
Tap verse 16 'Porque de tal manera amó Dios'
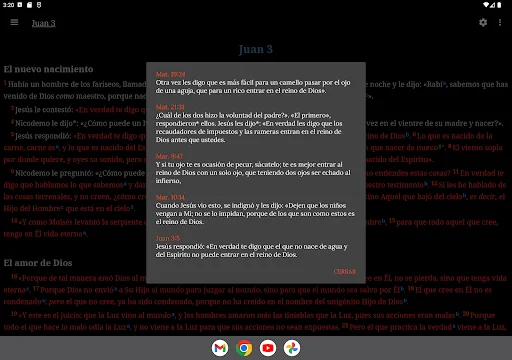[78, 278]
